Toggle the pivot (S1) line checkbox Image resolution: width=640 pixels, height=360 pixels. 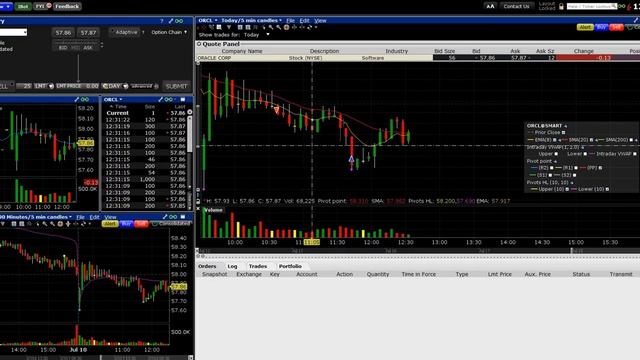click(550, 175)
